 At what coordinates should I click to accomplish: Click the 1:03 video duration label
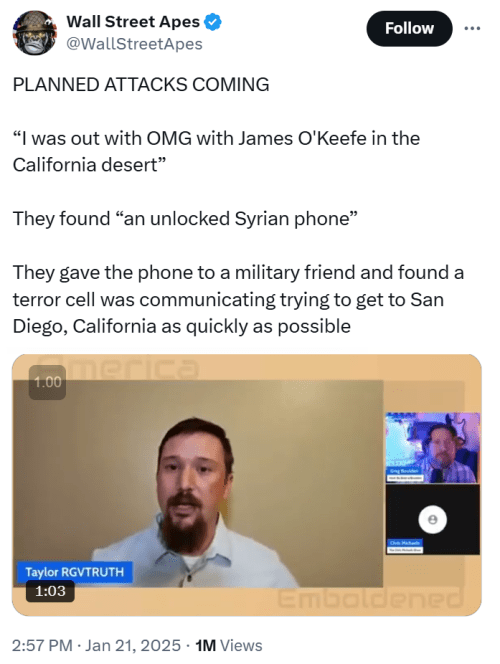click(50, 591)
